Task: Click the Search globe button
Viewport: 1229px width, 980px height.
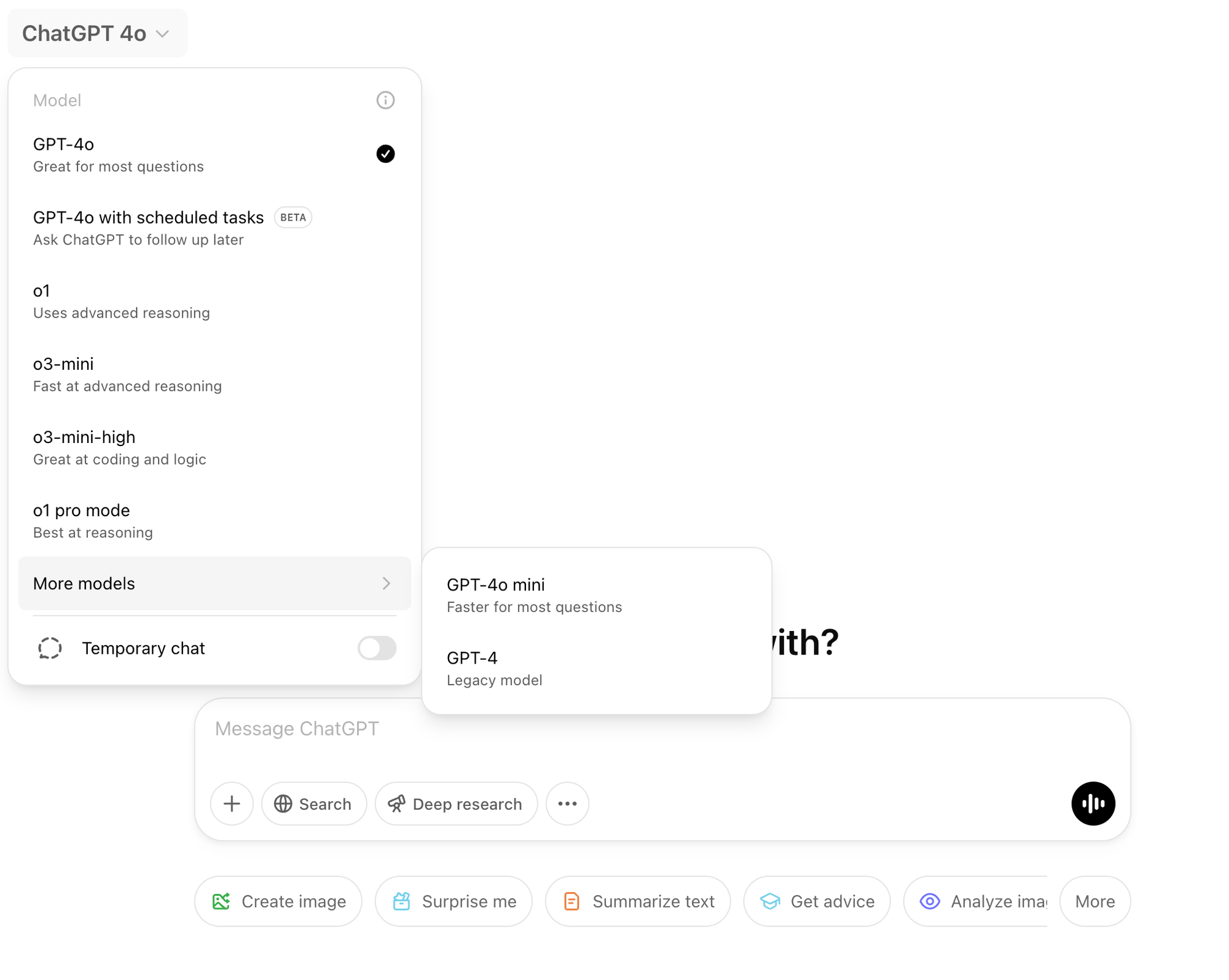Action: pyautogui.click(x=313, y=804)
